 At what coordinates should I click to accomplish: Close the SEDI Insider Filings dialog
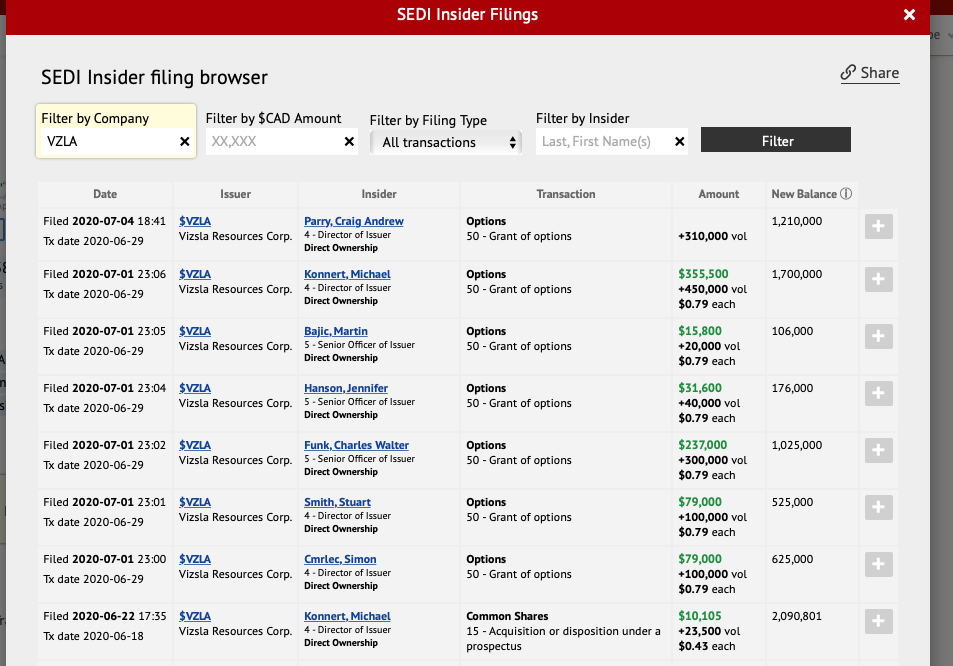pos(909,15)
